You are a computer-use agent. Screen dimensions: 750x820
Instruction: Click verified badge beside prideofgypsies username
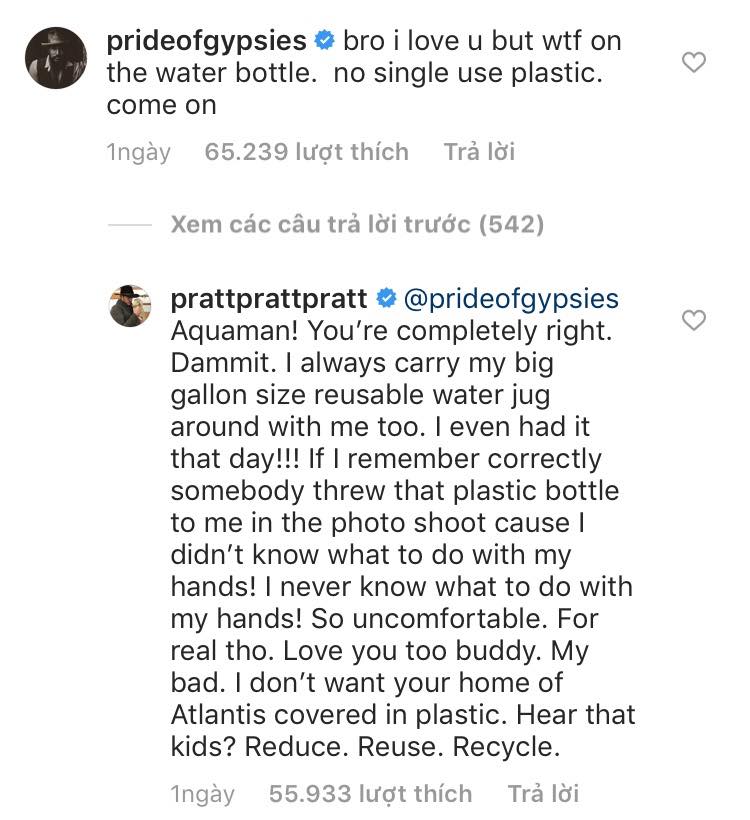click(x=324, y=42)
